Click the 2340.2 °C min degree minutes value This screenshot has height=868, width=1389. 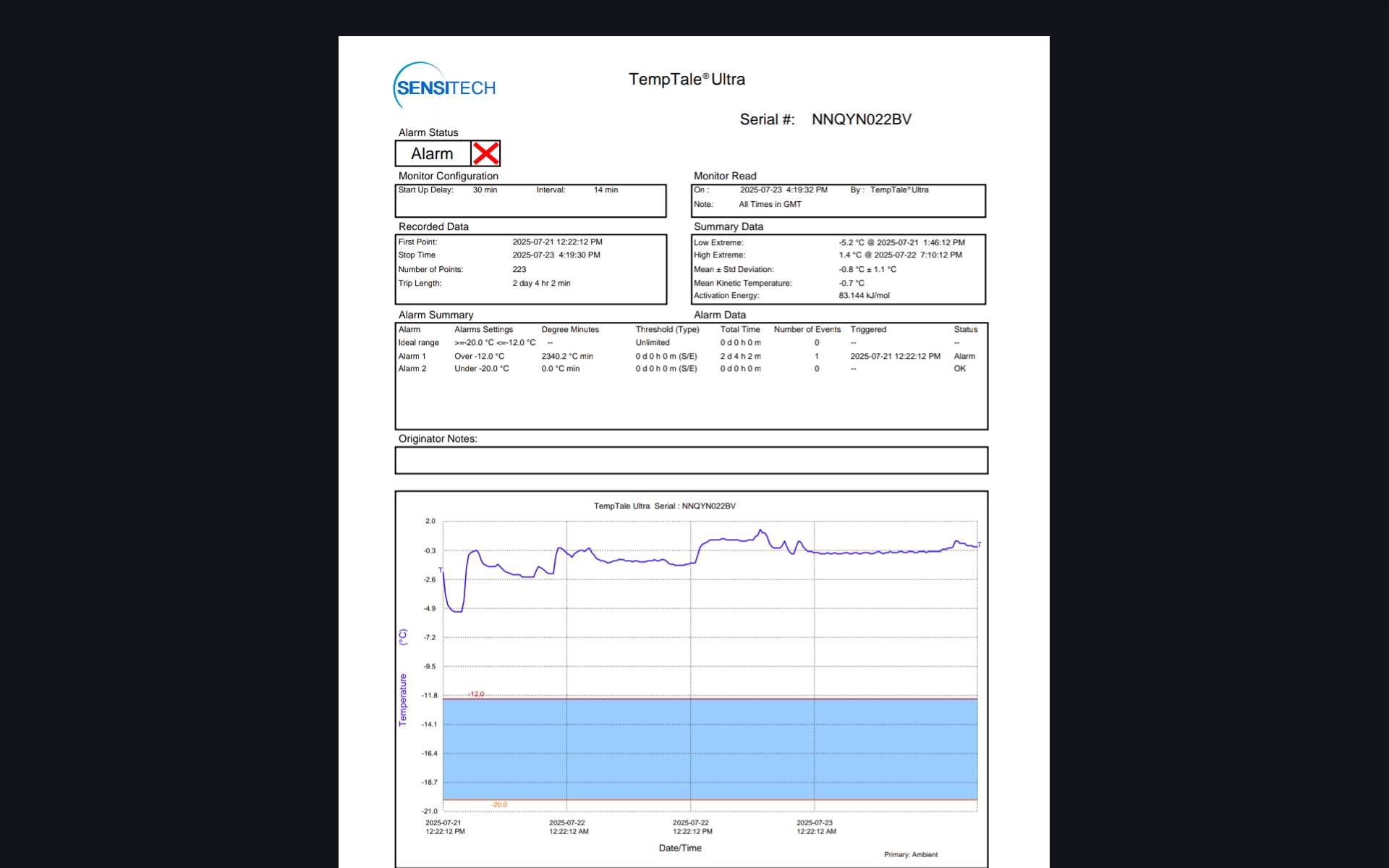point(566,356)
